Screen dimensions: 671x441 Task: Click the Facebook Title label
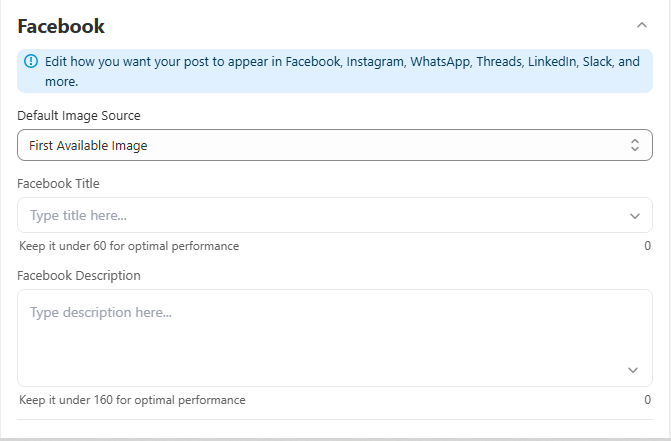(x=58, y=184)
